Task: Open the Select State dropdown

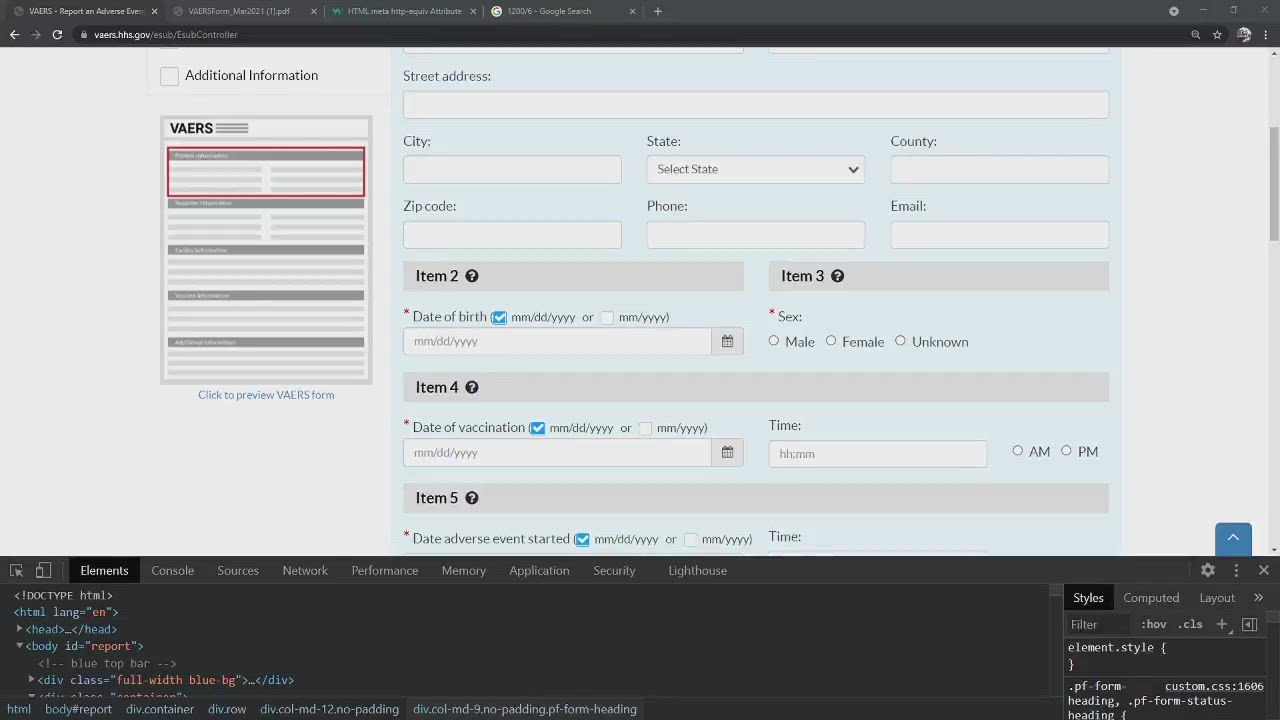Action: 755,169
